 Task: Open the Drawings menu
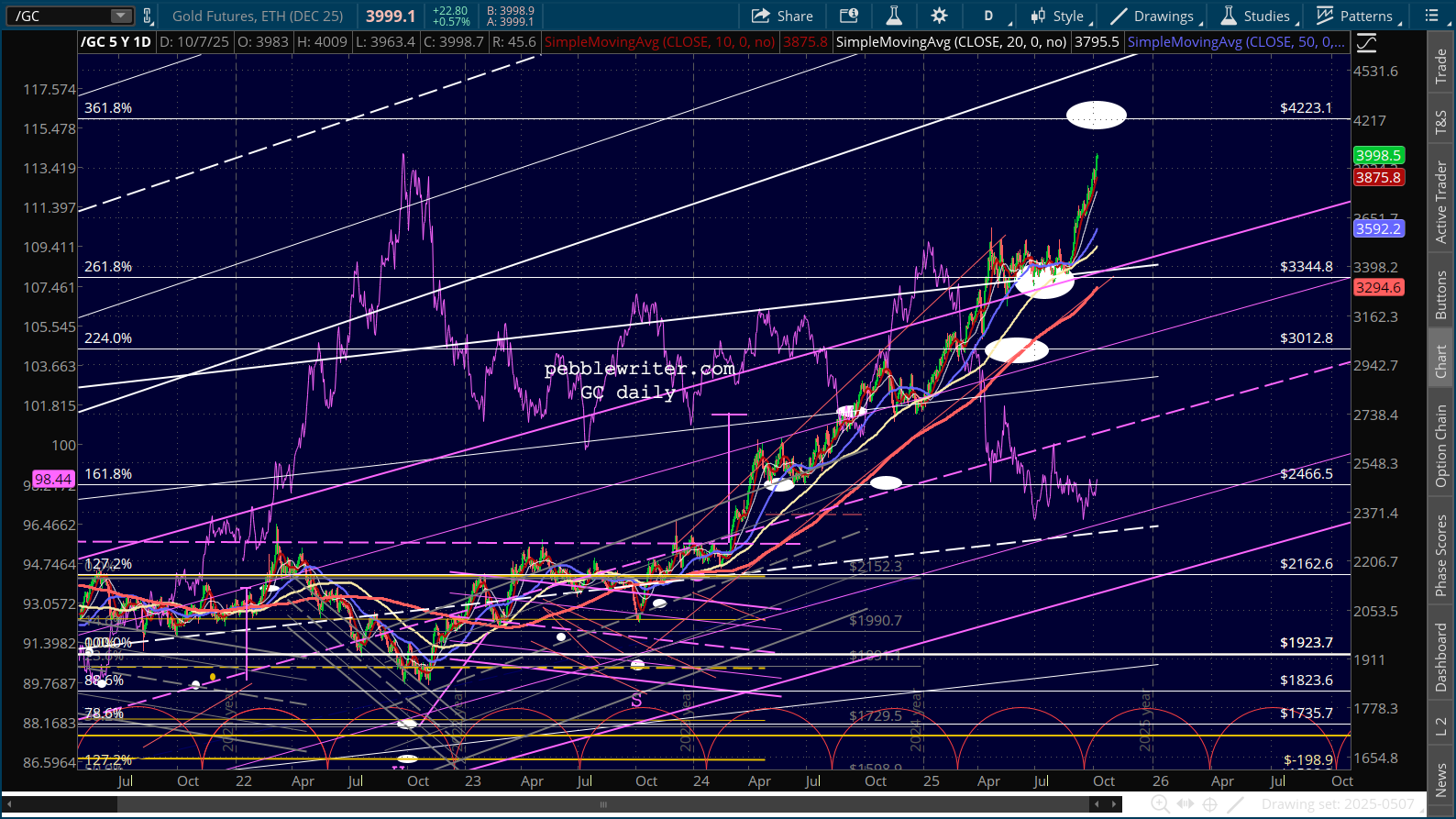click(x=1155, y=16)
